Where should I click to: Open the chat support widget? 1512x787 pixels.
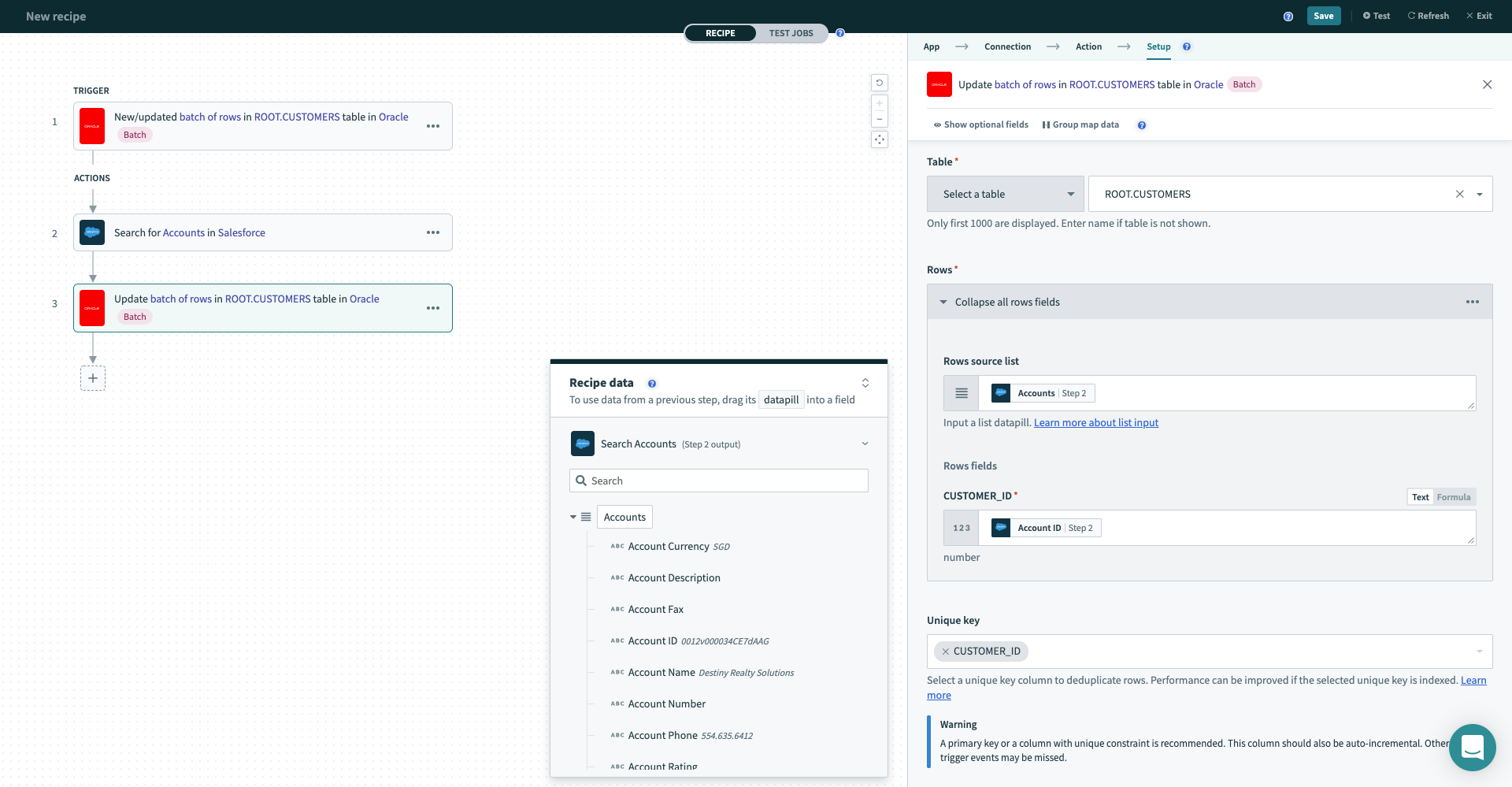1472,747
